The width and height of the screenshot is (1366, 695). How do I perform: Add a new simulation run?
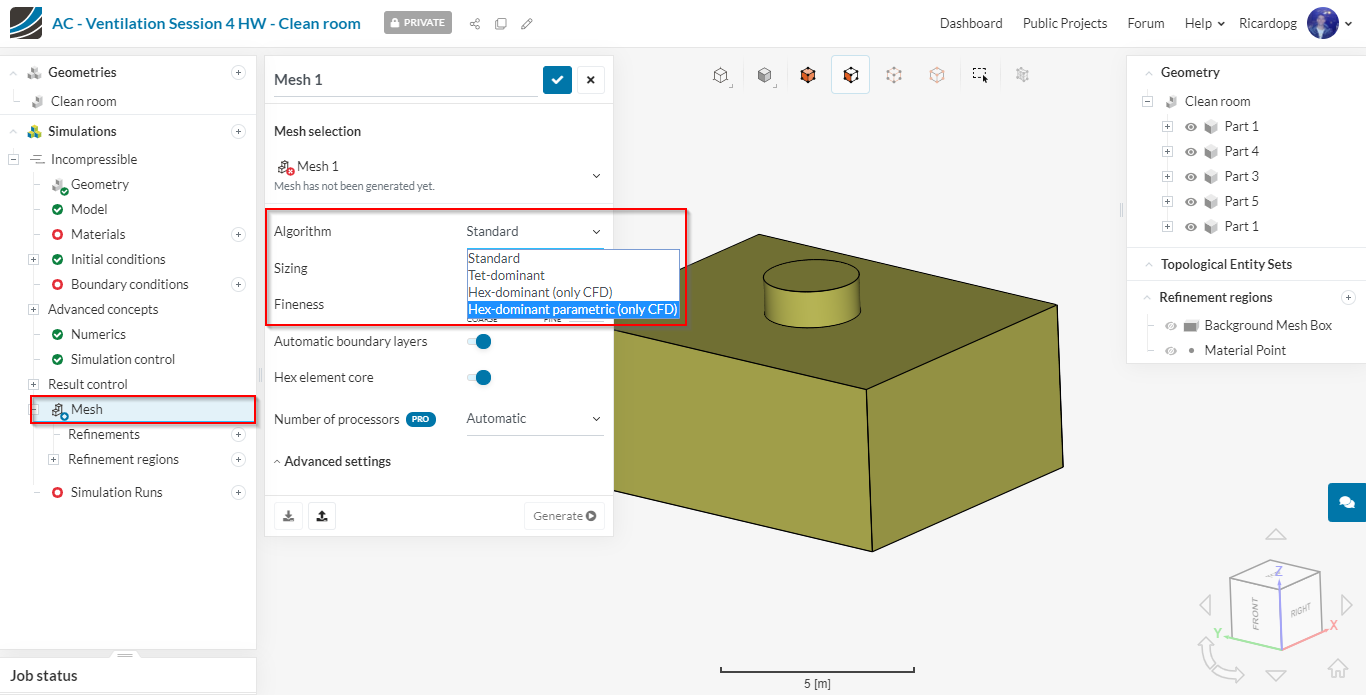(238, 492)
